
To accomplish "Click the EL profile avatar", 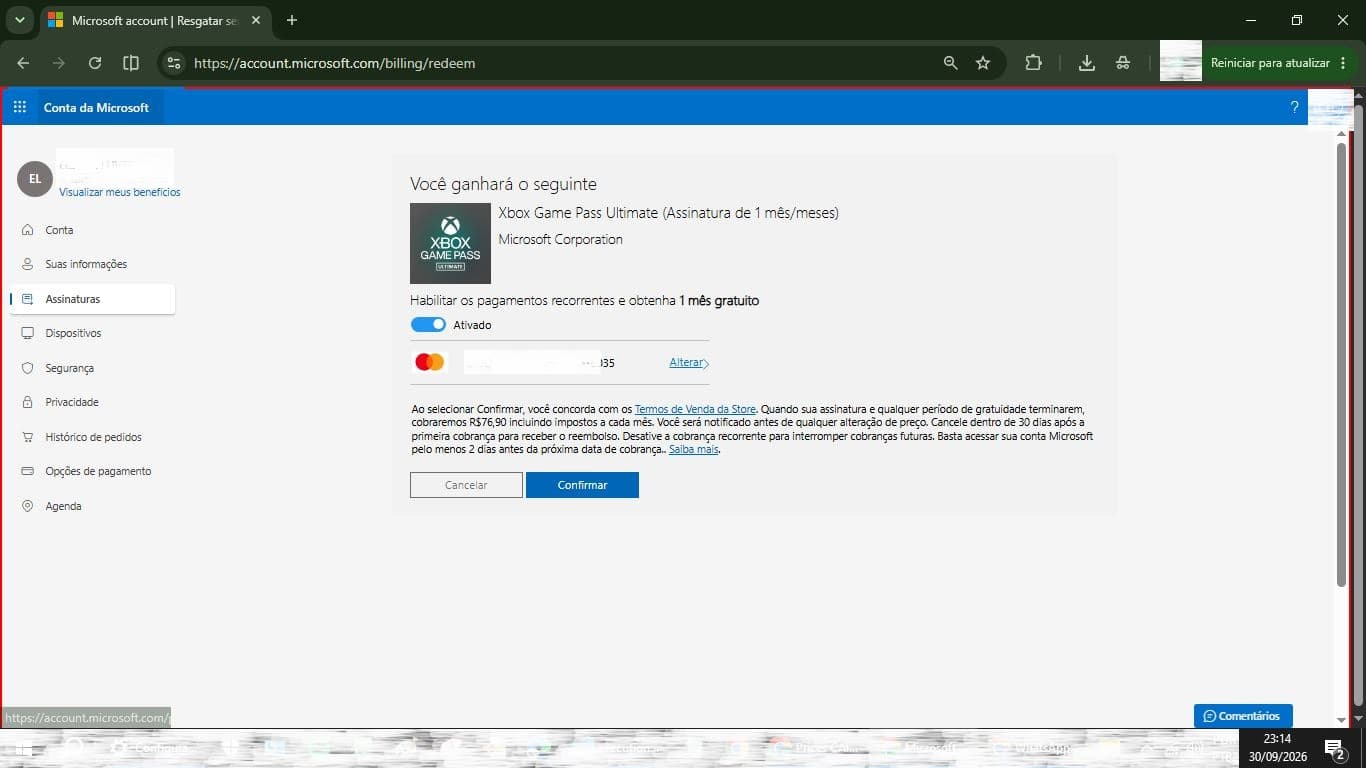I will [x=35, y=179].
